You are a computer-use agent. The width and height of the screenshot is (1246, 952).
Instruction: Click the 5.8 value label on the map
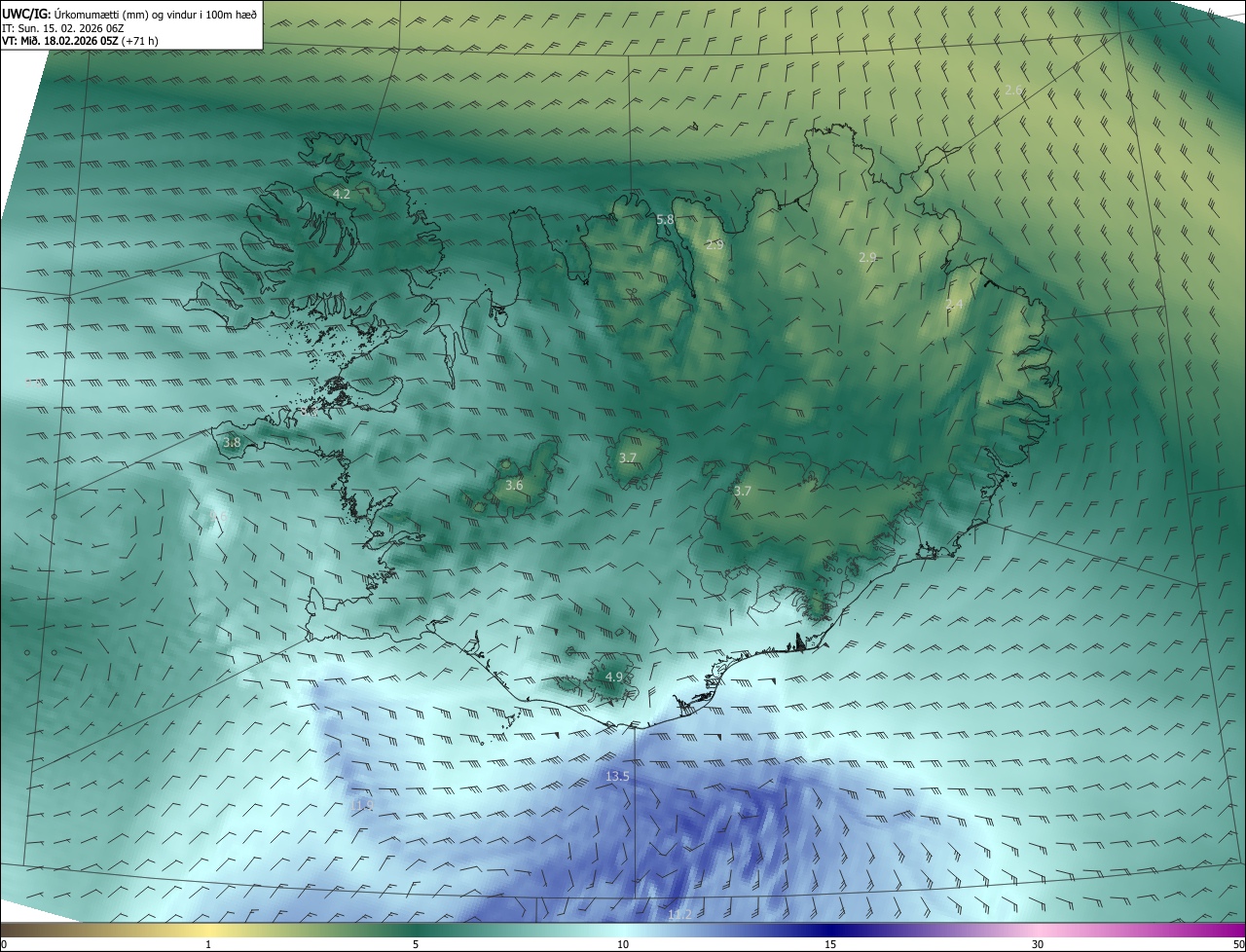point(665,220)
